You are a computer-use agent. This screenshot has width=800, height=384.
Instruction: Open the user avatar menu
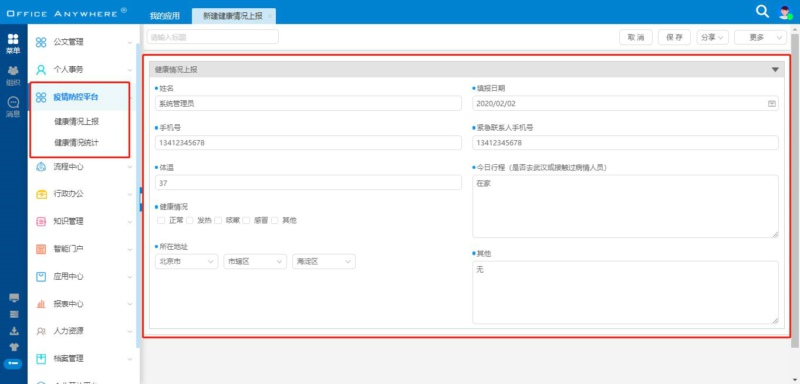pyautogui.click(x=785, y=12)
